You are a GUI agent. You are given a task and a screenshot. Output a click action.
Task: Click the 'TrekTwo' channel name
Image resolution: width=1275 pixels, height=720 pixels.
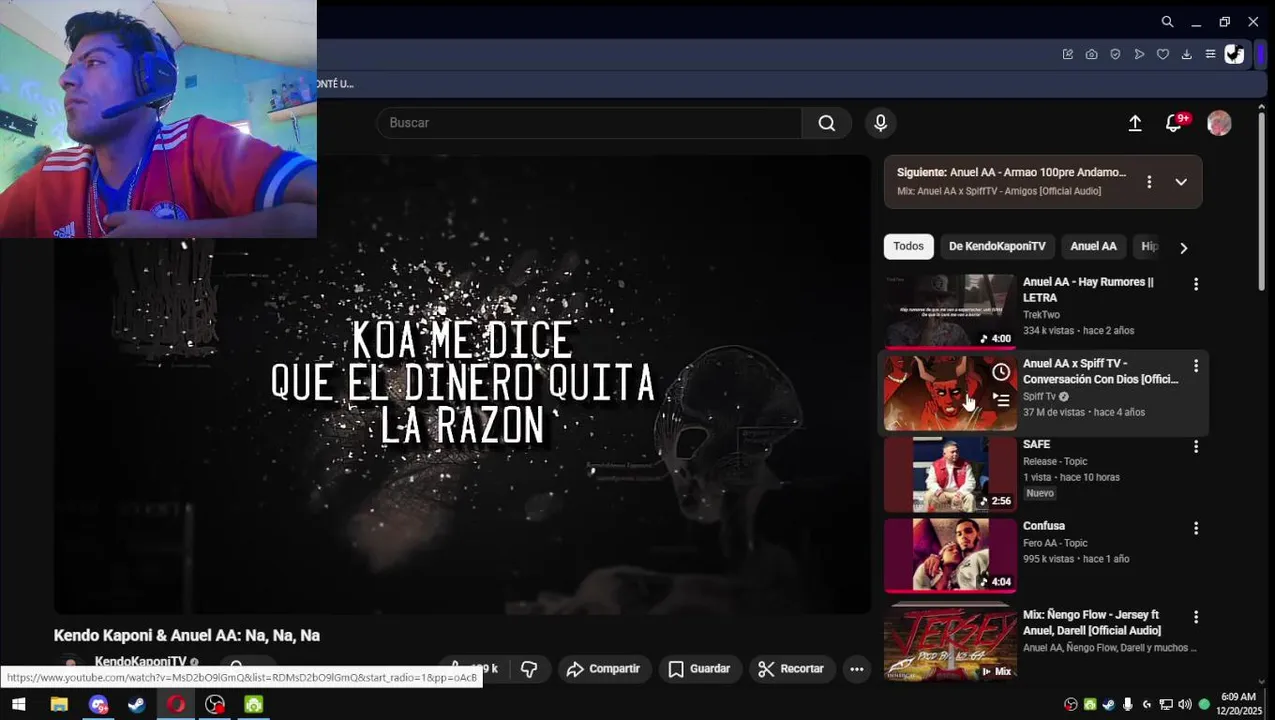tap(1042, 315)
